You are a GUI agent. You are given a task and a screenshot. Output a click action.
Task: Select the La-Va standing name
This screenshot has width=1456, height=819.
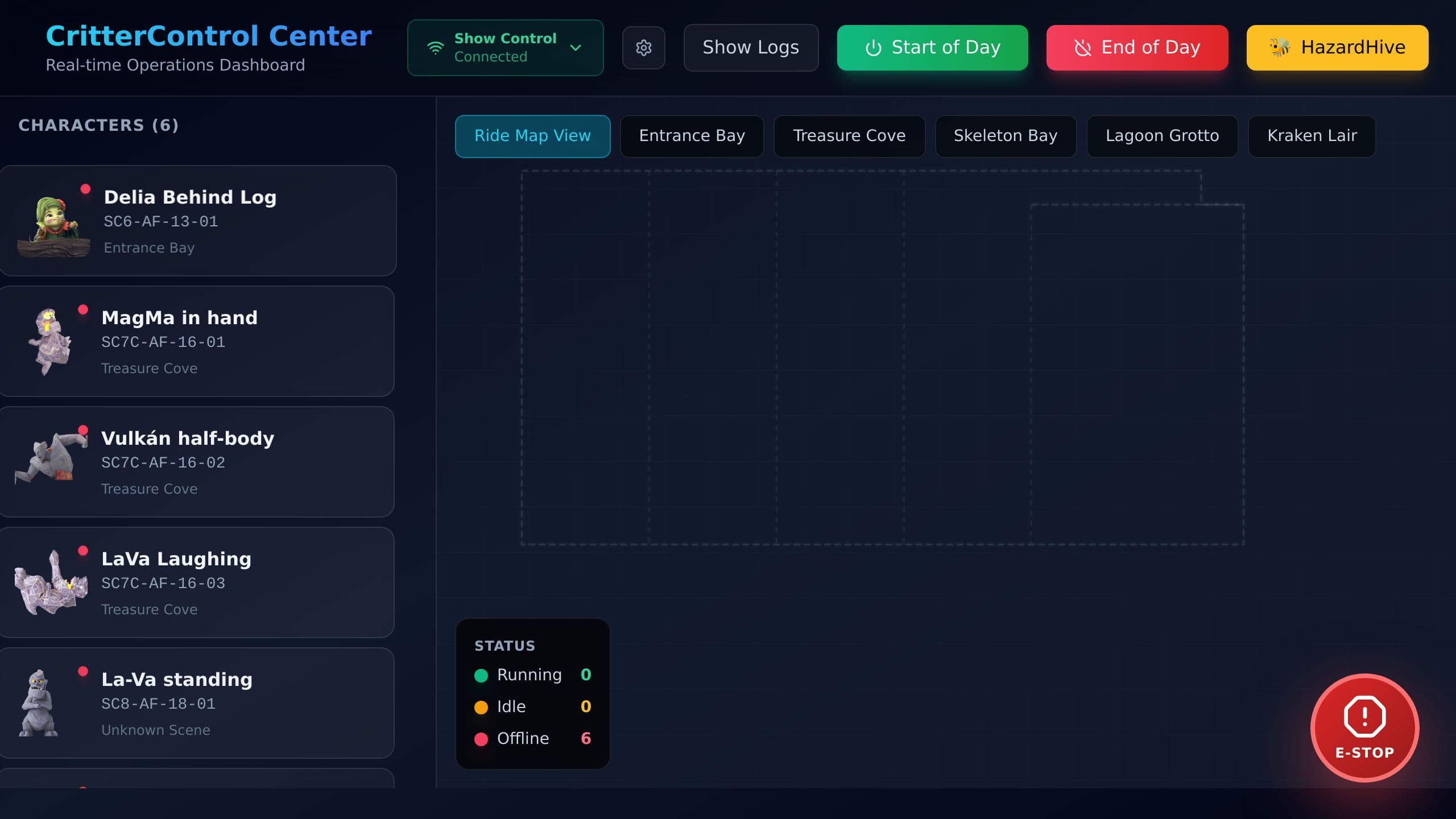point(177,680)
